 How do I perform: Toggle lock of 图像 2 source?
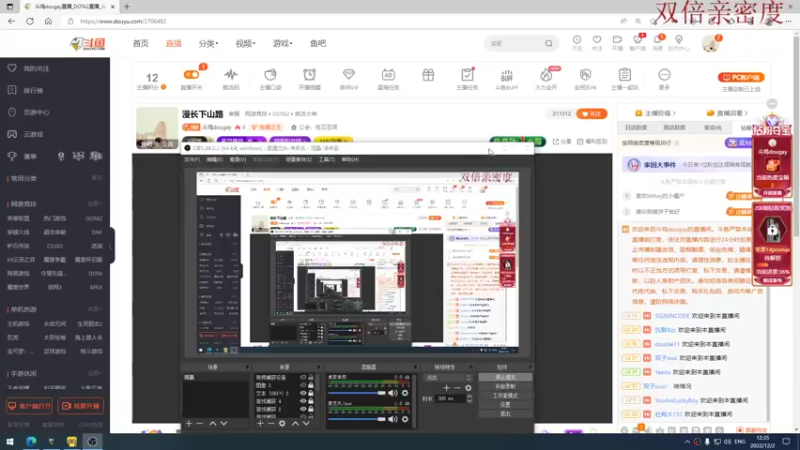point(311,385)
